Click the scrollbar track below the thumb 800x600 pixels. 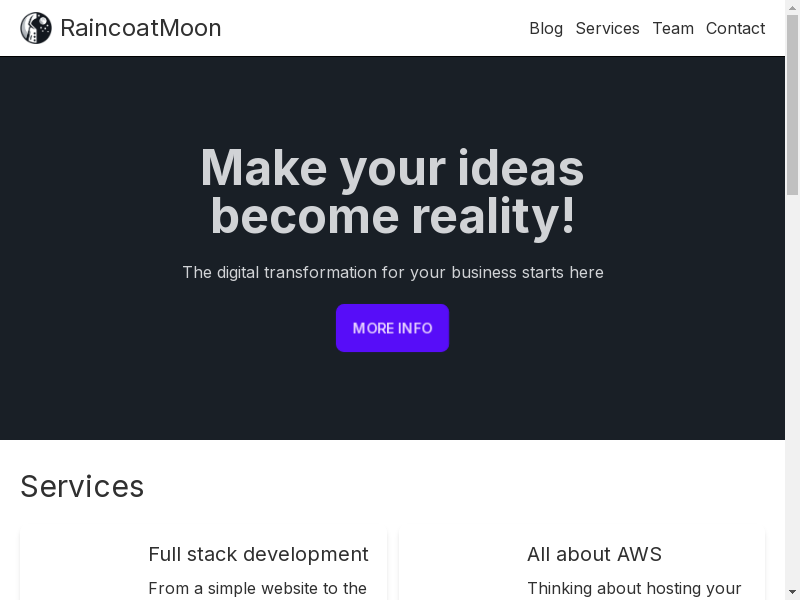pyautogui.click(x=792, y=400)
